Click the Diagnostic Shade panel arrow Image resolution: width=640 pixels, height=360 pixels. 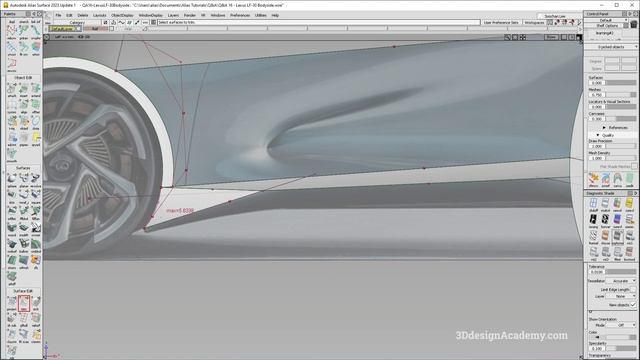[636, 193]
